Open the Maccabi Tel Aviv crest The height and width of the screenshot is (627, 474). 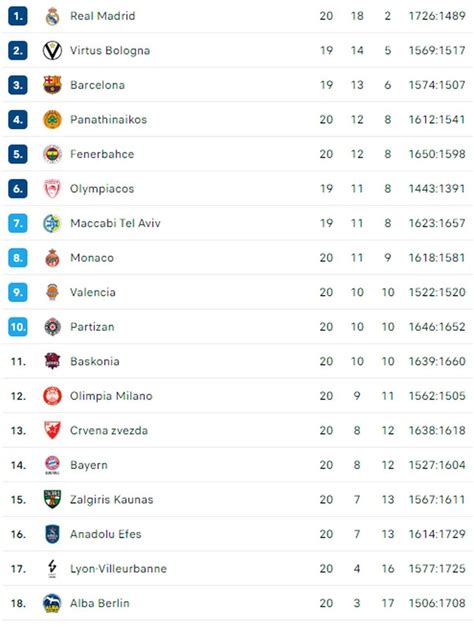click(52, 224)
